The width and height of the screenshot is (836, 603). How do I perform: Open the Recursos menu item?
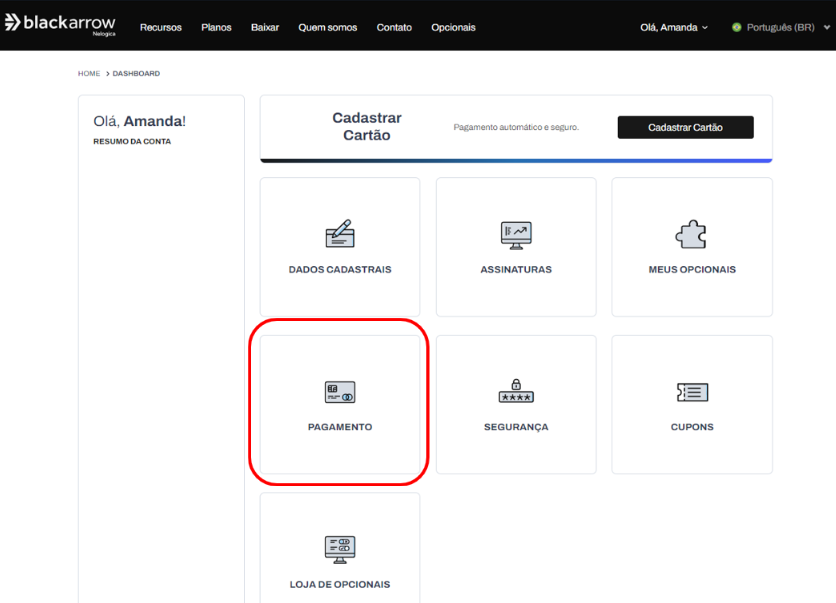pos(160,27)
